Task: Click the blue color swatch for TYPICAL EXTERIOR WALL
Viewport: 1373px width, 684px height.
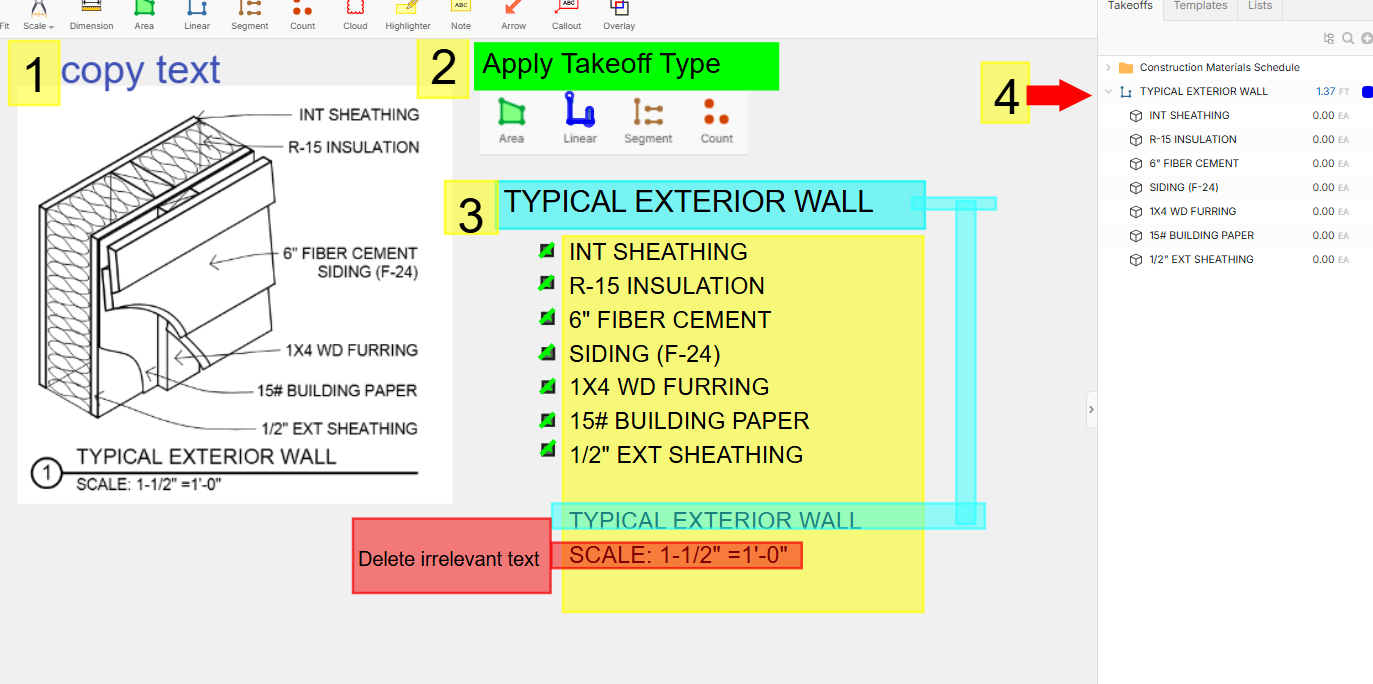Action: click(1367, 92)
